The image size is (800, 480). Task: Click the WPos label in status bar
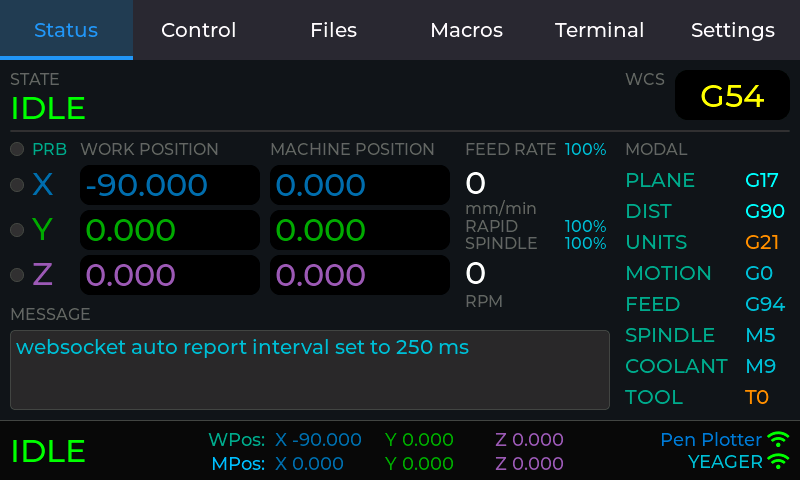(237, 439)
